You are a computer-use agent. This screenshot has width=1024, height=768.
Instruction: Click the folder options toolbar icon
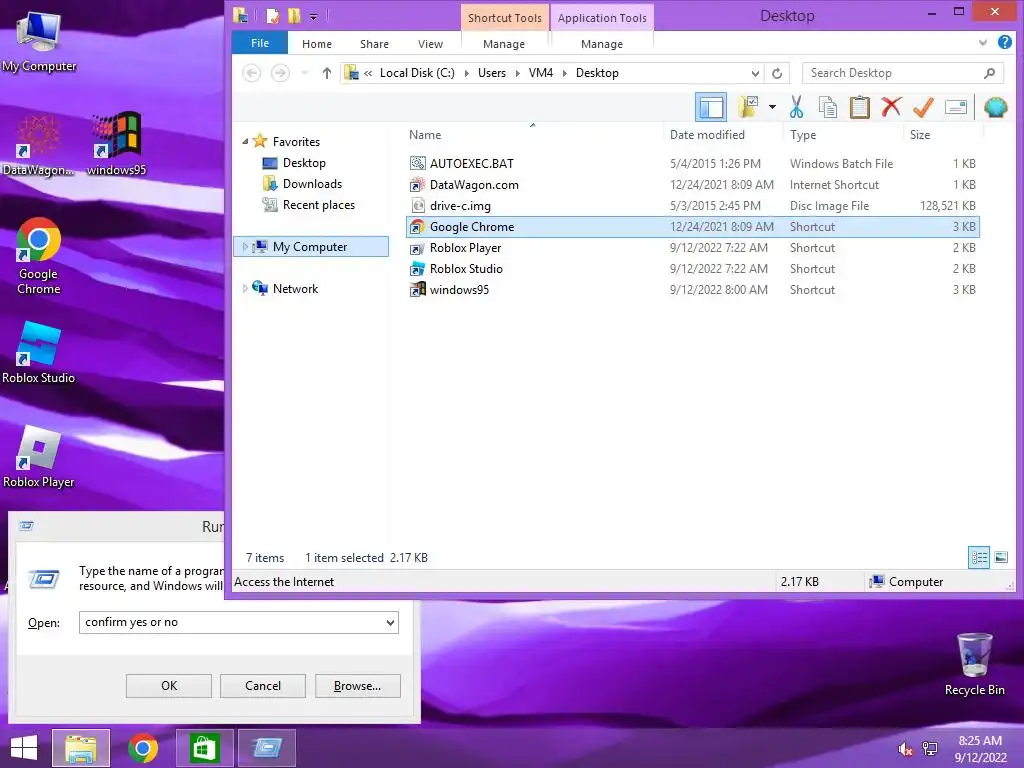(748, 107)
